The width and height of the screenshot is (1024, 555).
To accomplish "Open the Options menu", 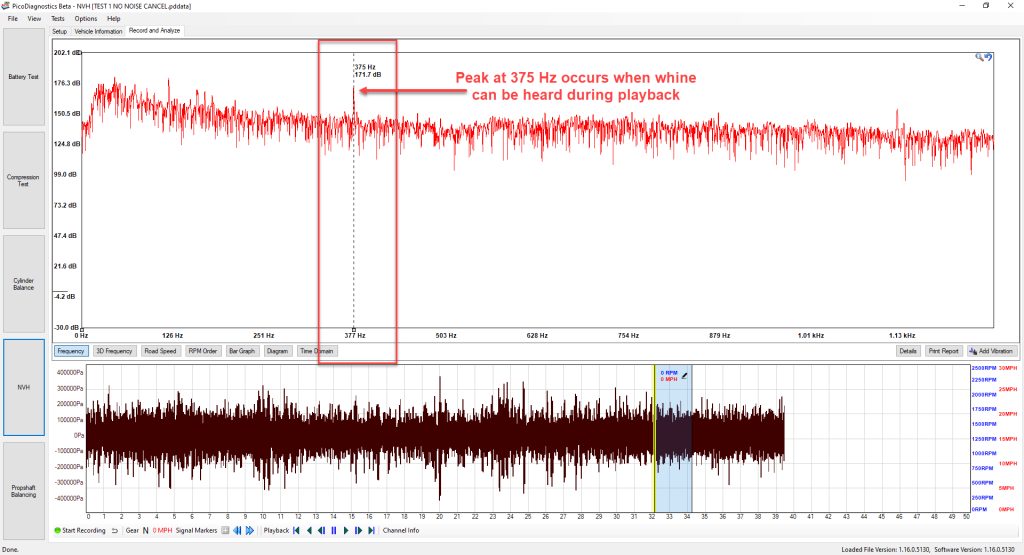I will (x=86, y=18).
